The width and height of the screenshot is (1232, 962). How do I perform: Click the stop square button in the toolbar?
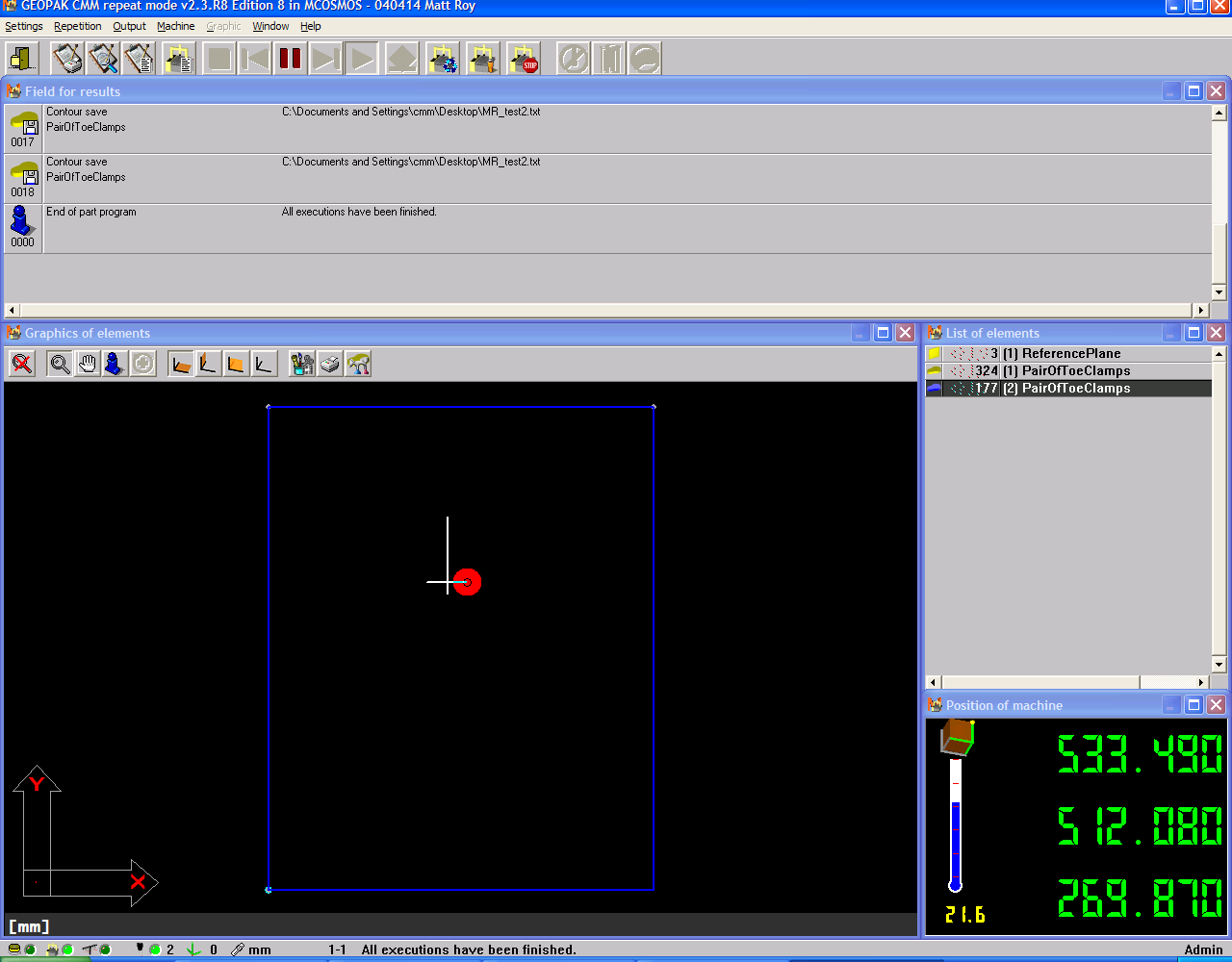click(219, 60)
